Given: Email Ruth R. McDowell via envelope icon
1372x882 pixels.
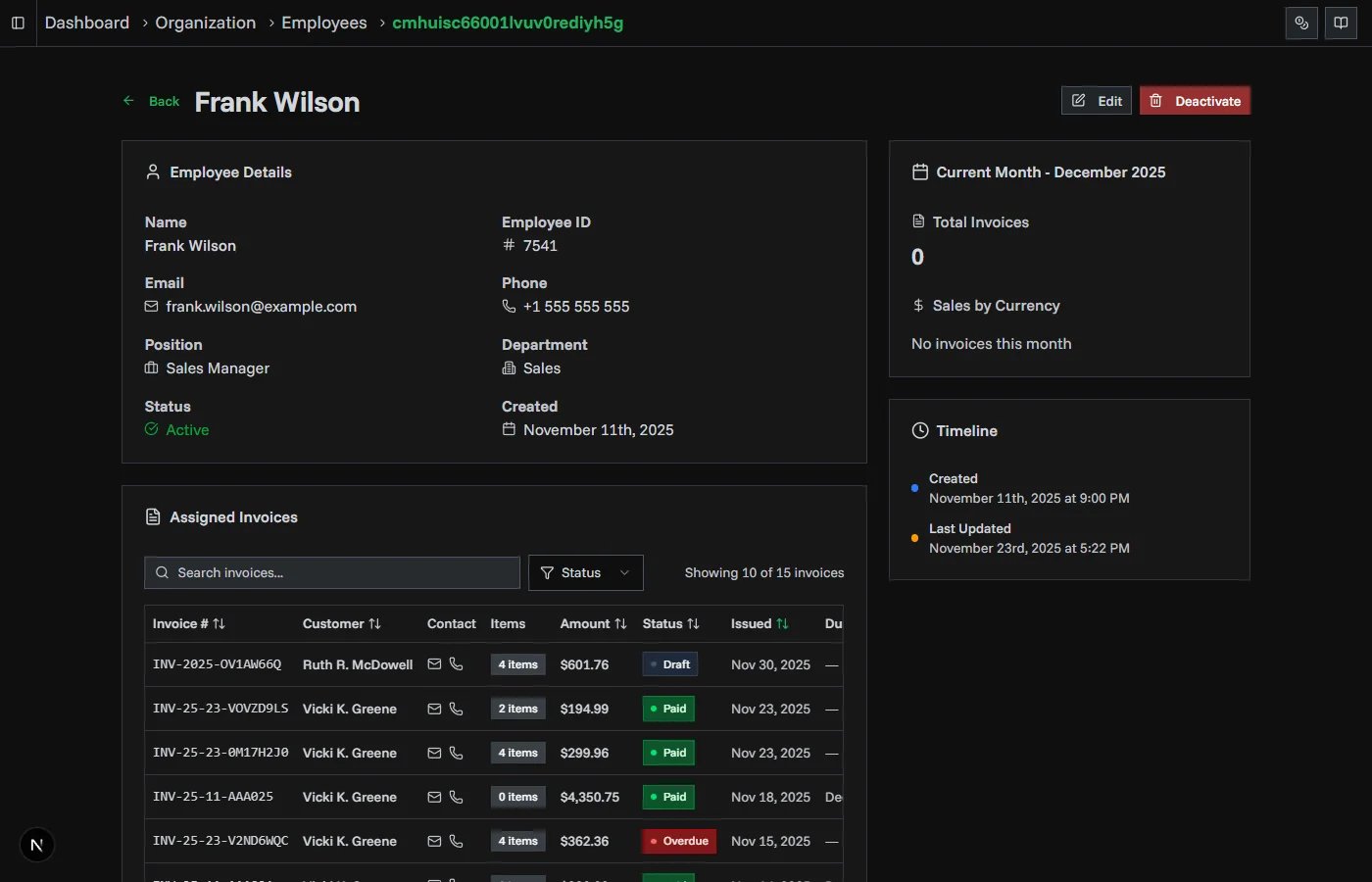Looking at the screenshot, I should point(434,663).
